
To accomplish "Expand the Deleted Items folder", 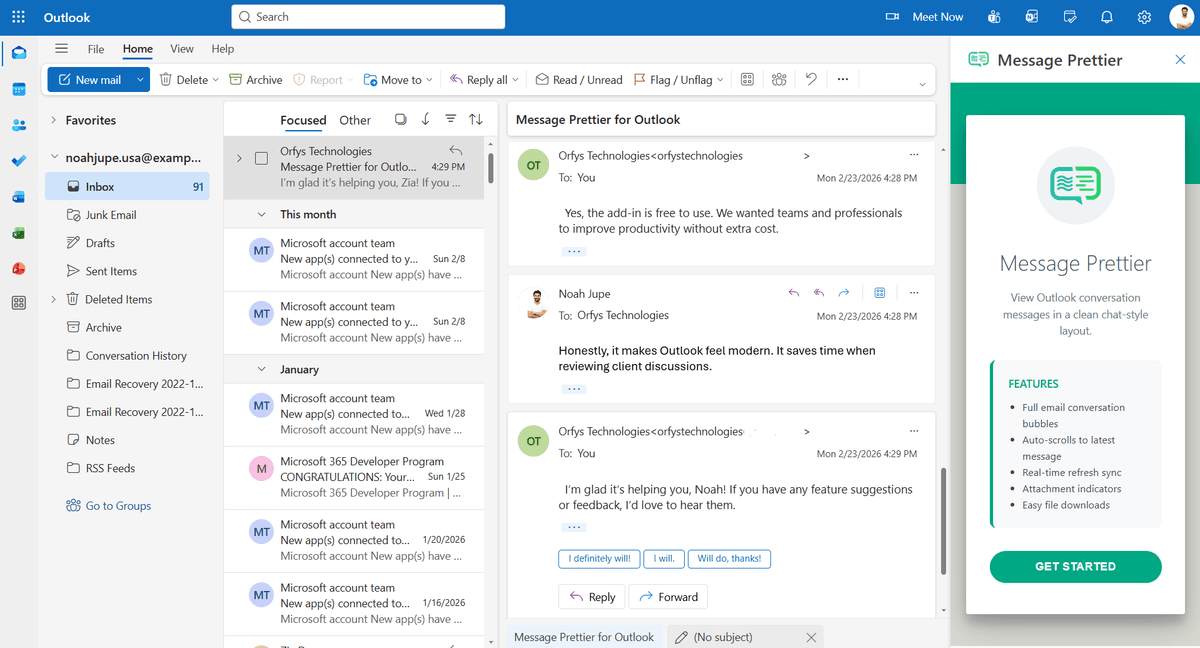I will pos(53,299).
